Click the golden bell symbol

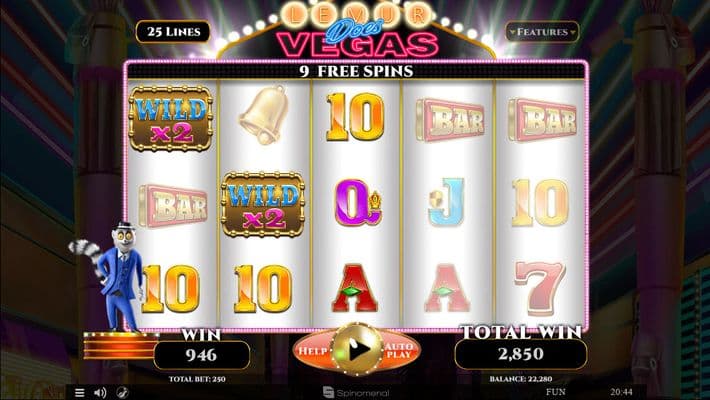coord(264,116)
